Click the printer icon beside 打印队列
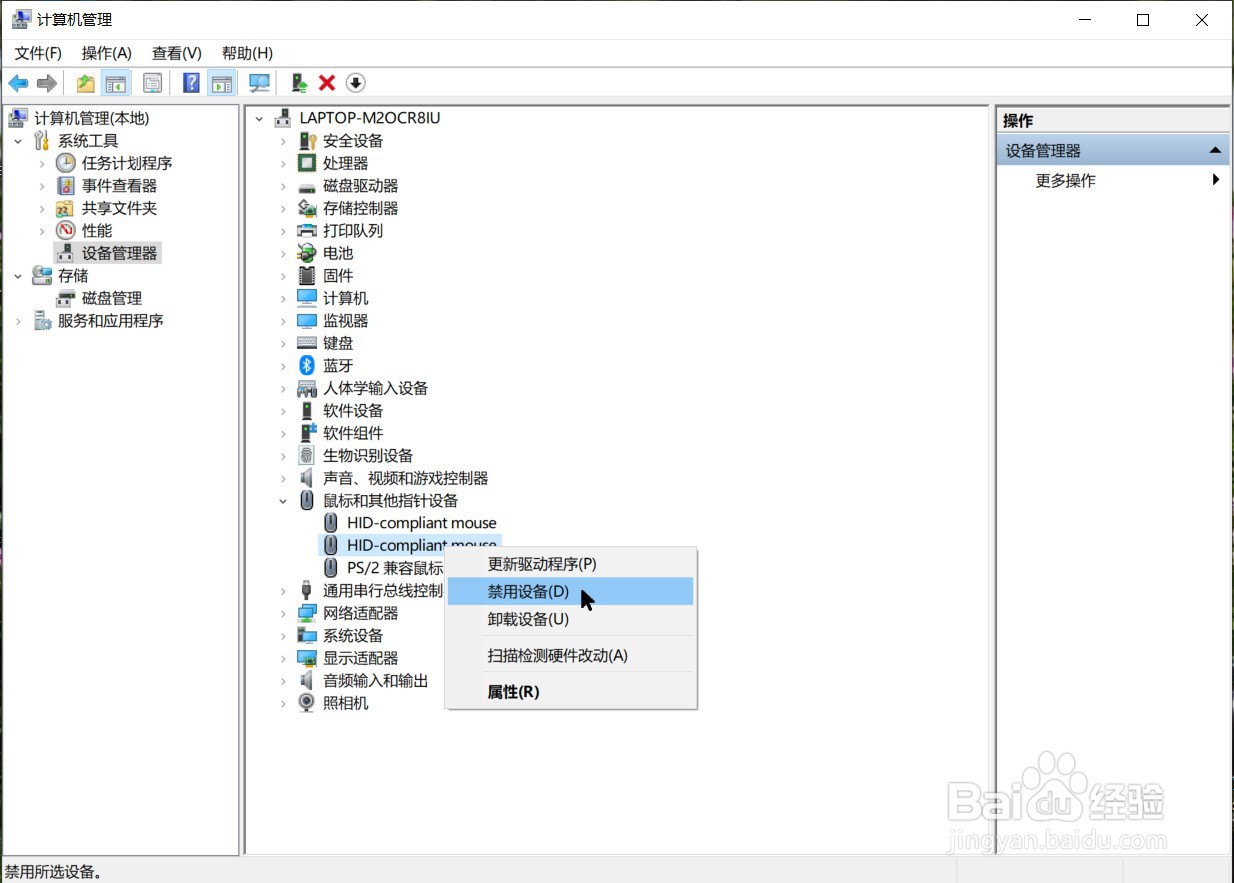Viewport: 1234px width, 883px height. point(307,230)
